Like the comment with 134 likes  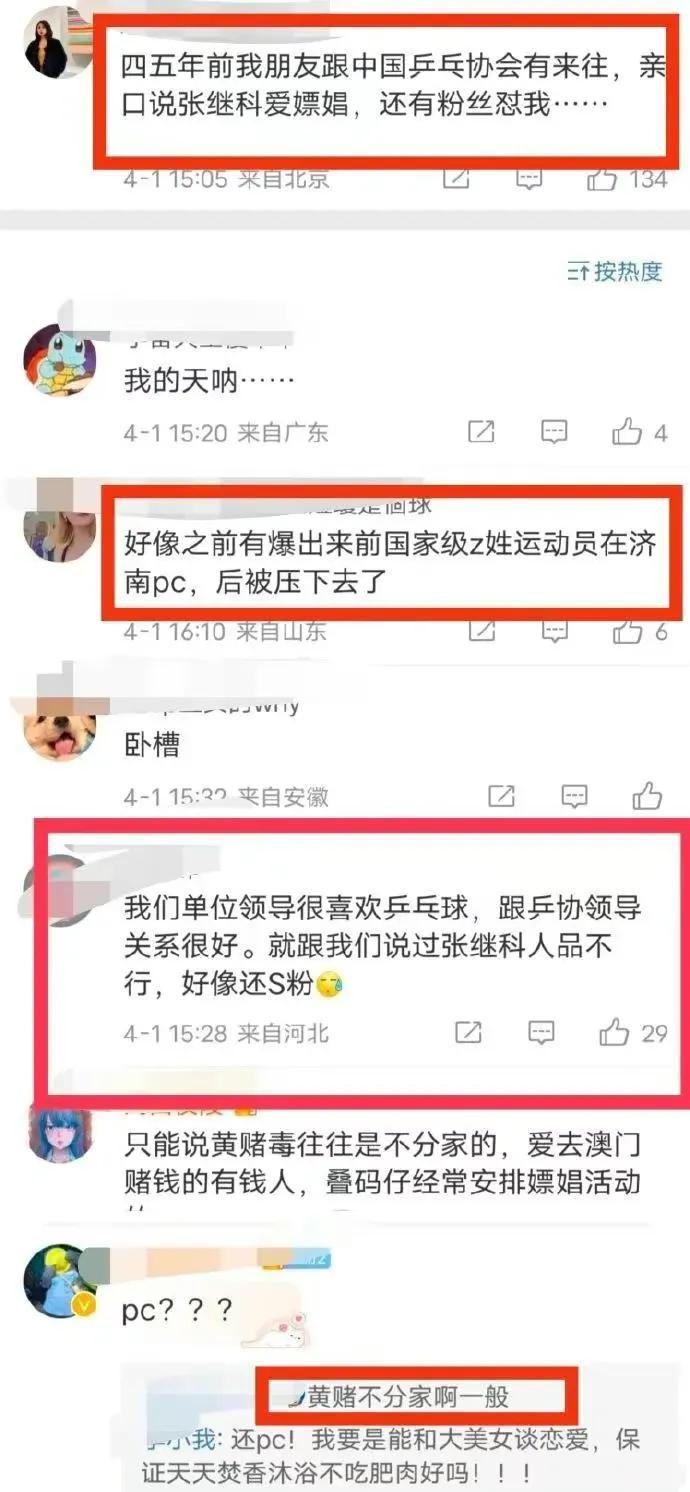[626, 180]
